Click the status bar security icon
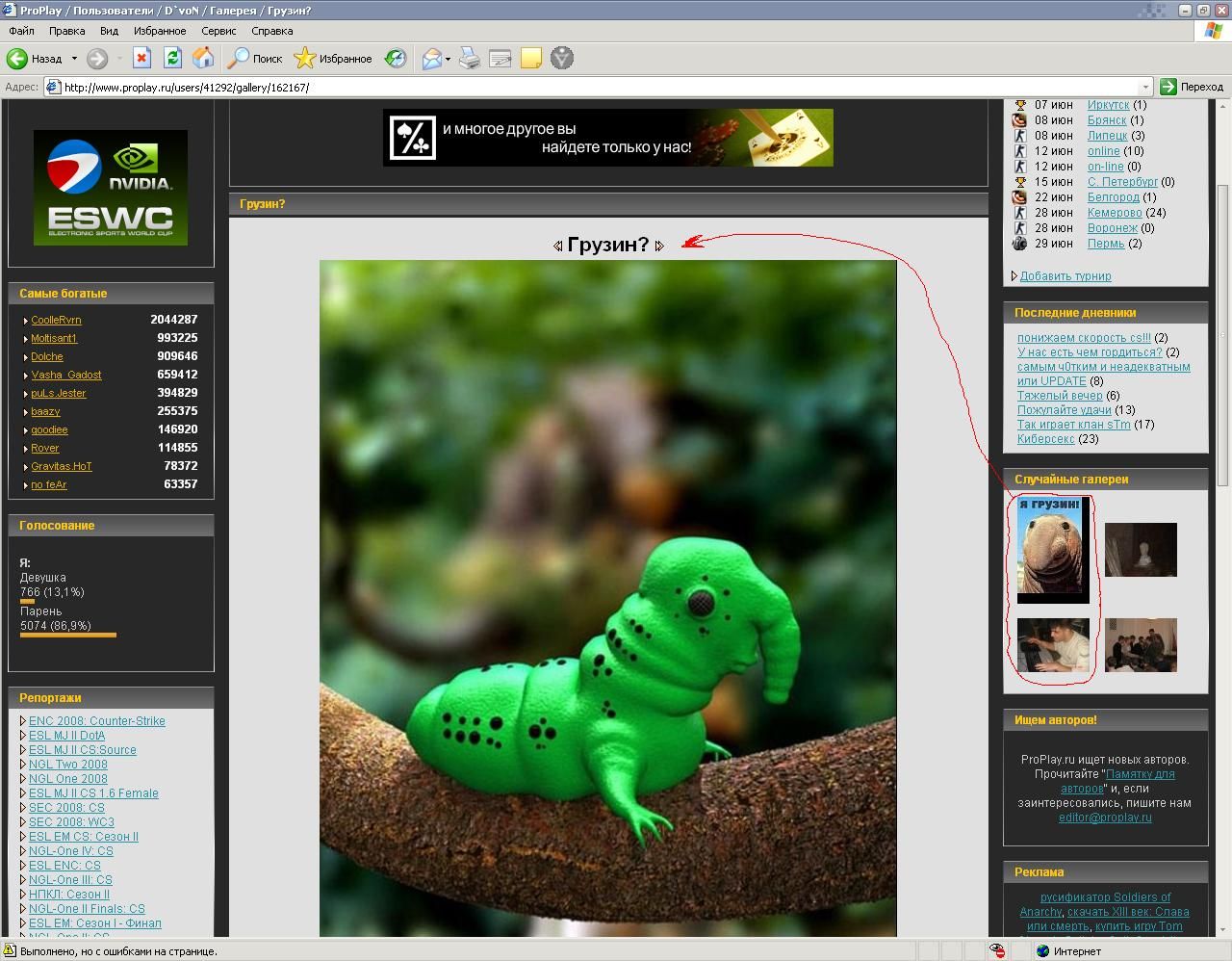This screenshot has height=961, width=1232. click(x=997, y=951)
